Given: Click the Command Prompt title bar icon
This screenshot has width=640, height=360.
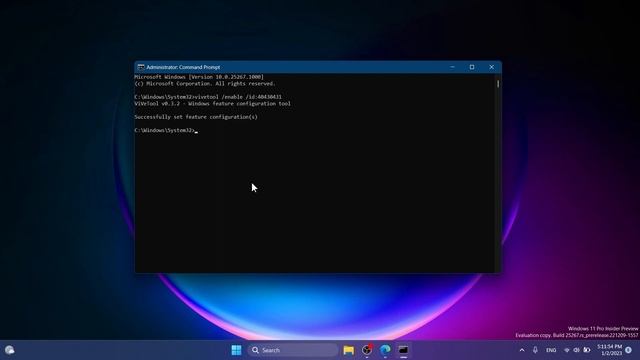Looking at the screenshot, I should pos(141,67).
